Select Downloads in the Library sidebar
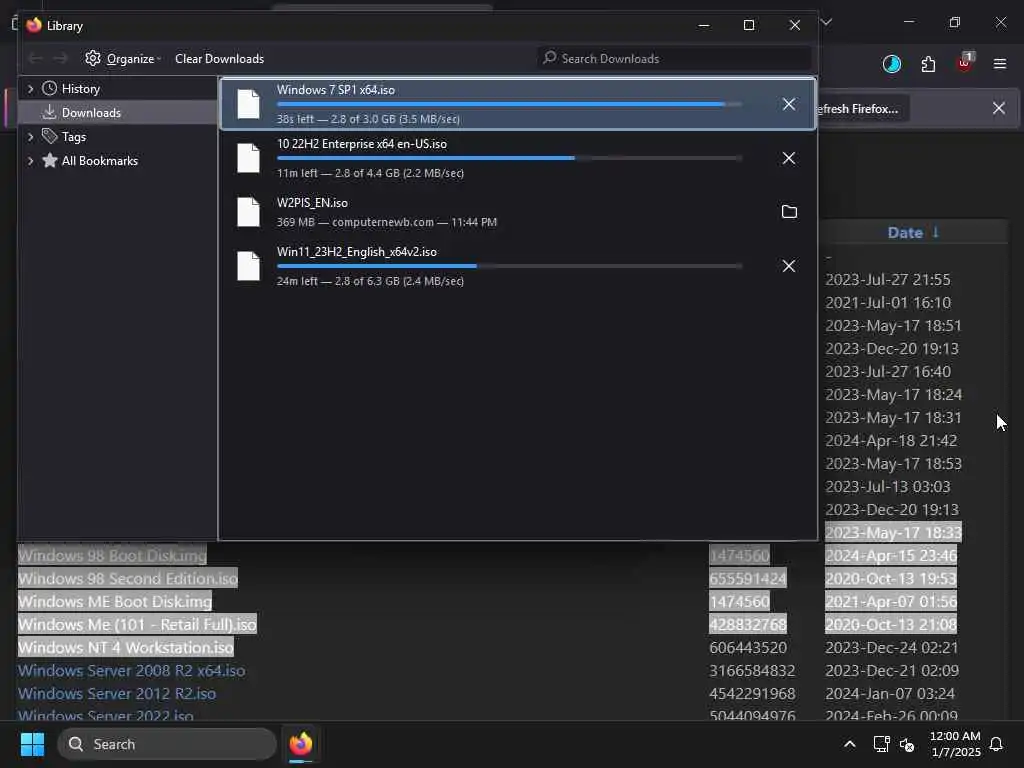This screenshot has height=768, width=1024. pyautogui.click(x=91, y=113)
